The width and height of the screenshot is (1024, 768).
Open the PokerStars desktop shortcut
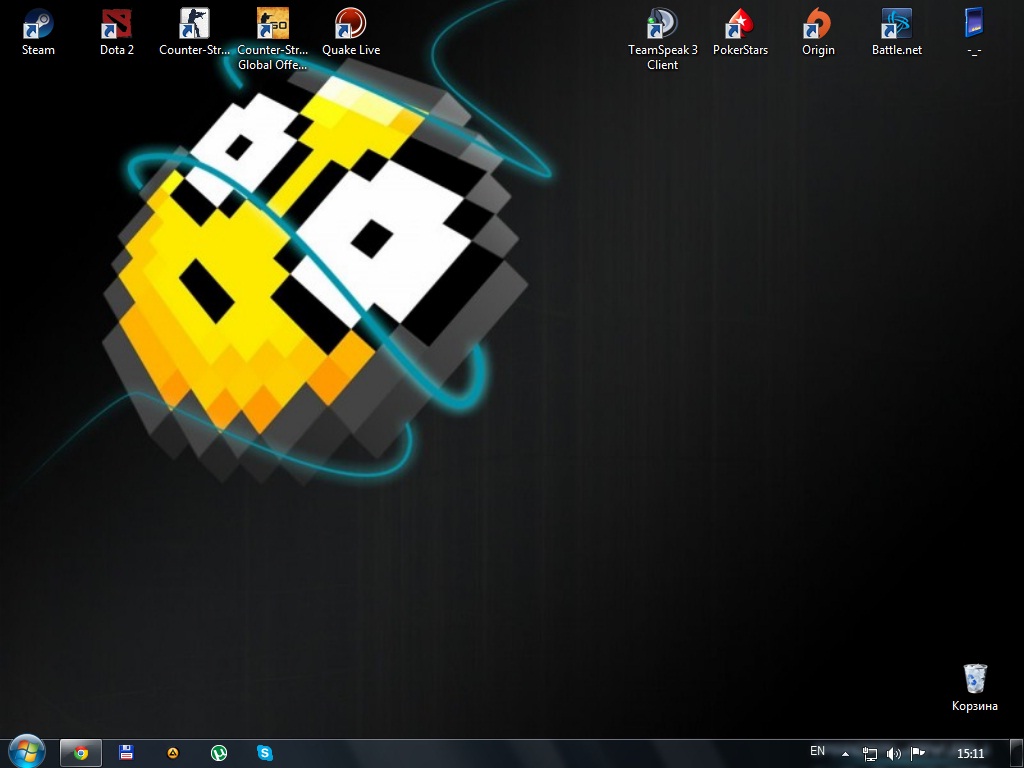740,24
